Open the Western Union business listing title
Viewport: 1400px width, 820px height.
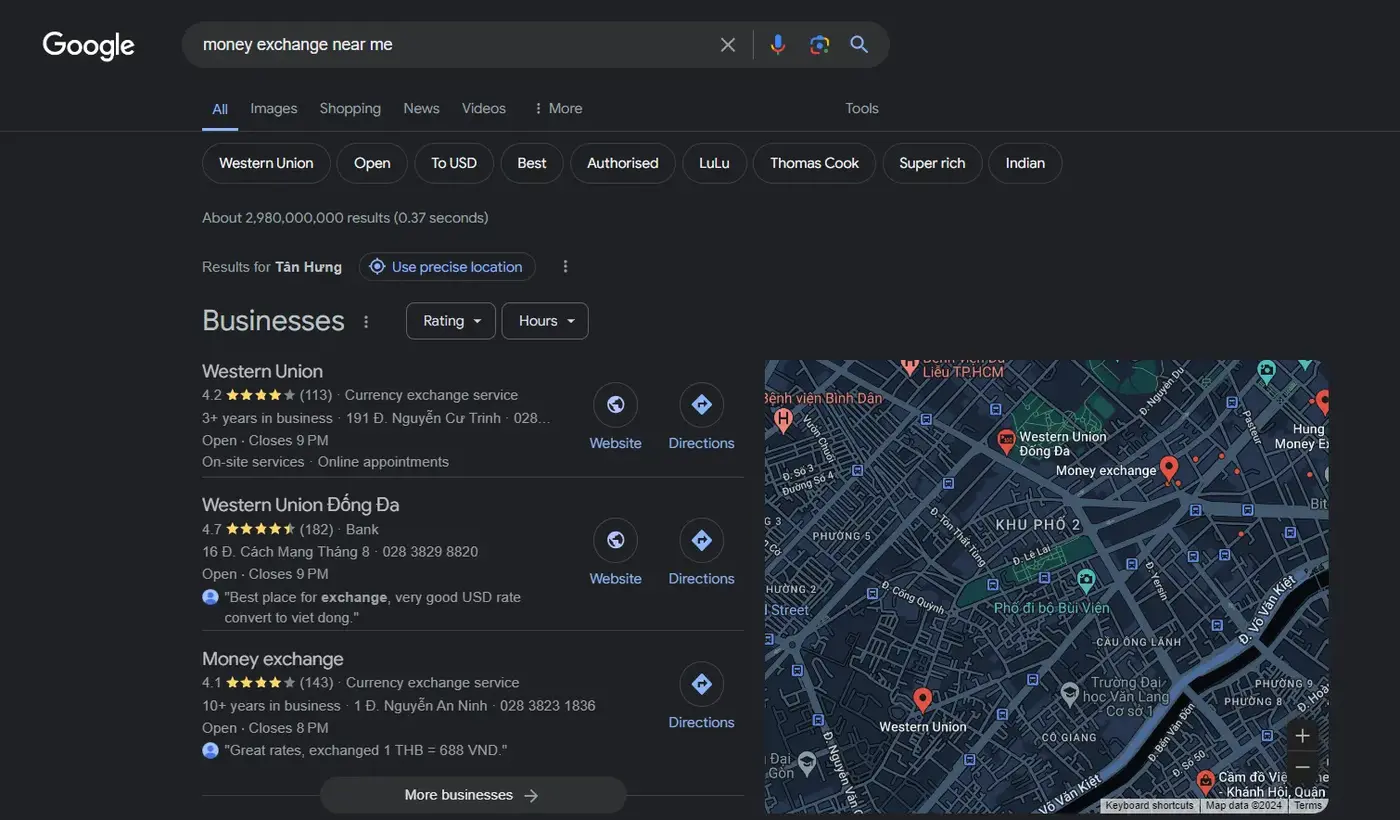(262, 371)
